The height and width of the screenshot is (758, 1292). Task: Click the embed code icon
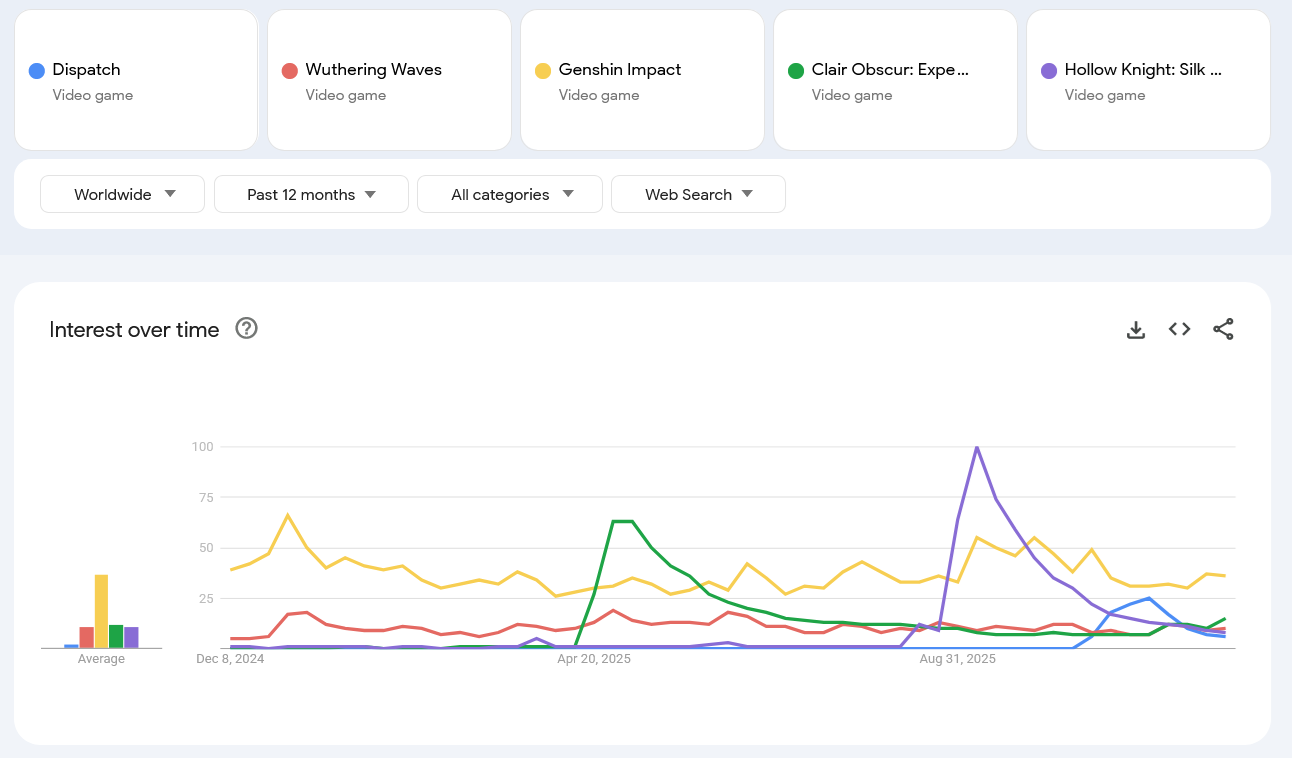click(x=1179, y=329)
